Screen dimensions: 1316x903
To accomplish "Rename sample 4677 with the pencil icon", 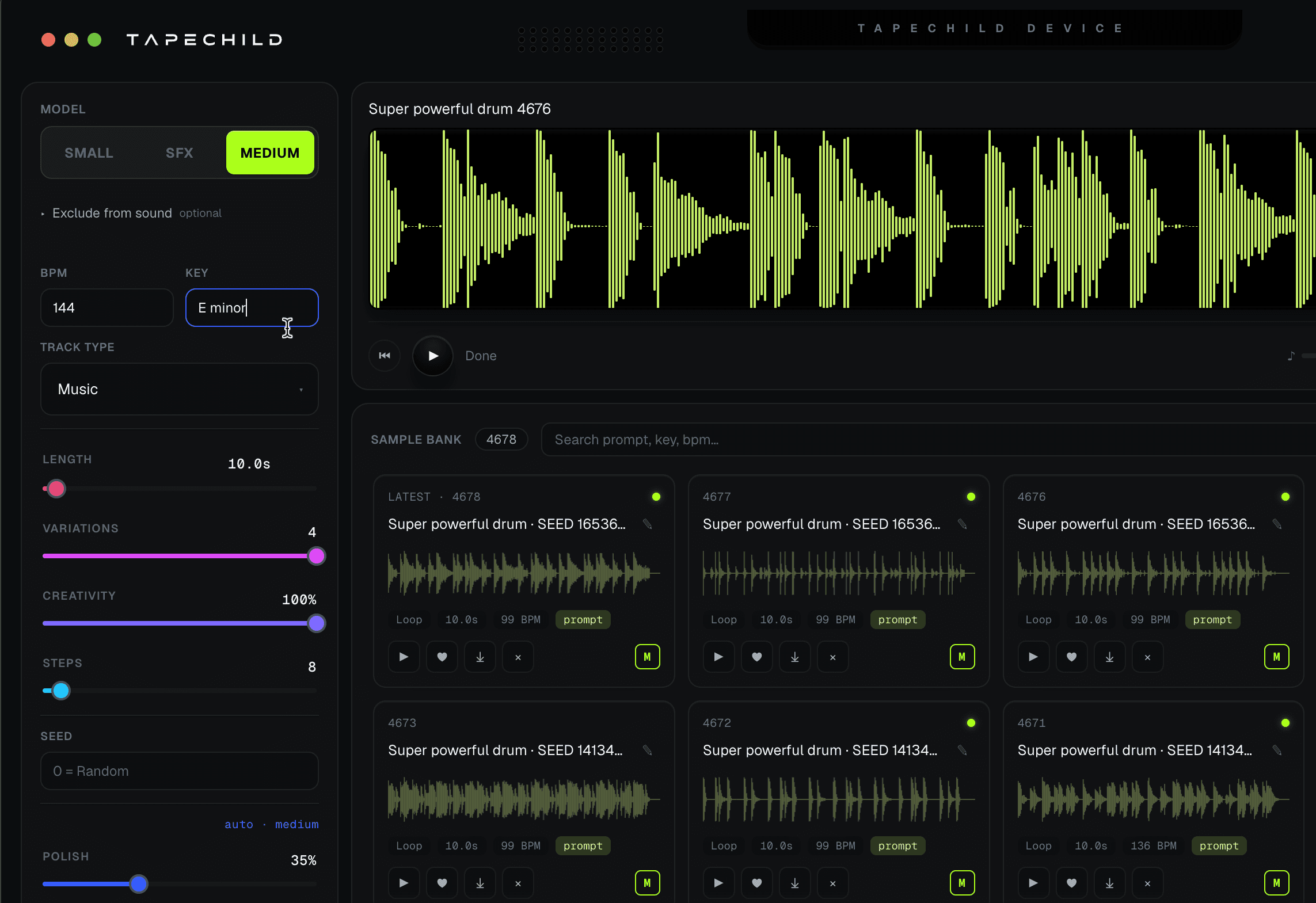I will (x=963, y=524).
